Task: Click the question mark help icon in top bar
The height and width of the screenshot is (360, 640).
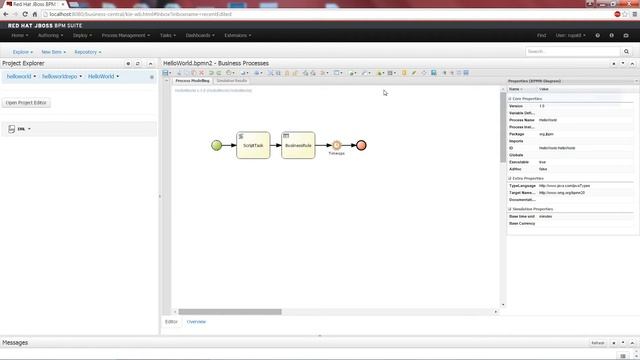Action: 598,36
